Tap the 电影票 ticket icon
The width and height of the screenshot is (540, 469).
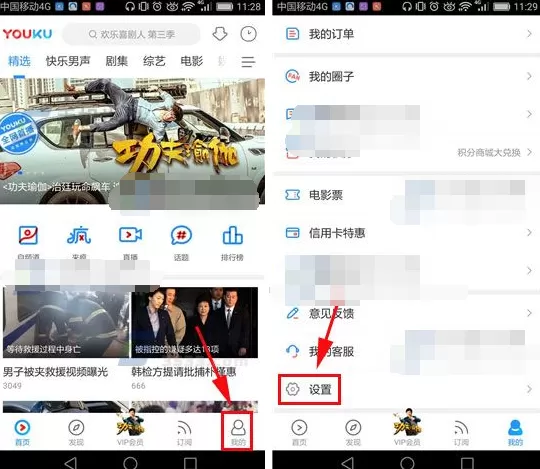(x=292, y=195)
